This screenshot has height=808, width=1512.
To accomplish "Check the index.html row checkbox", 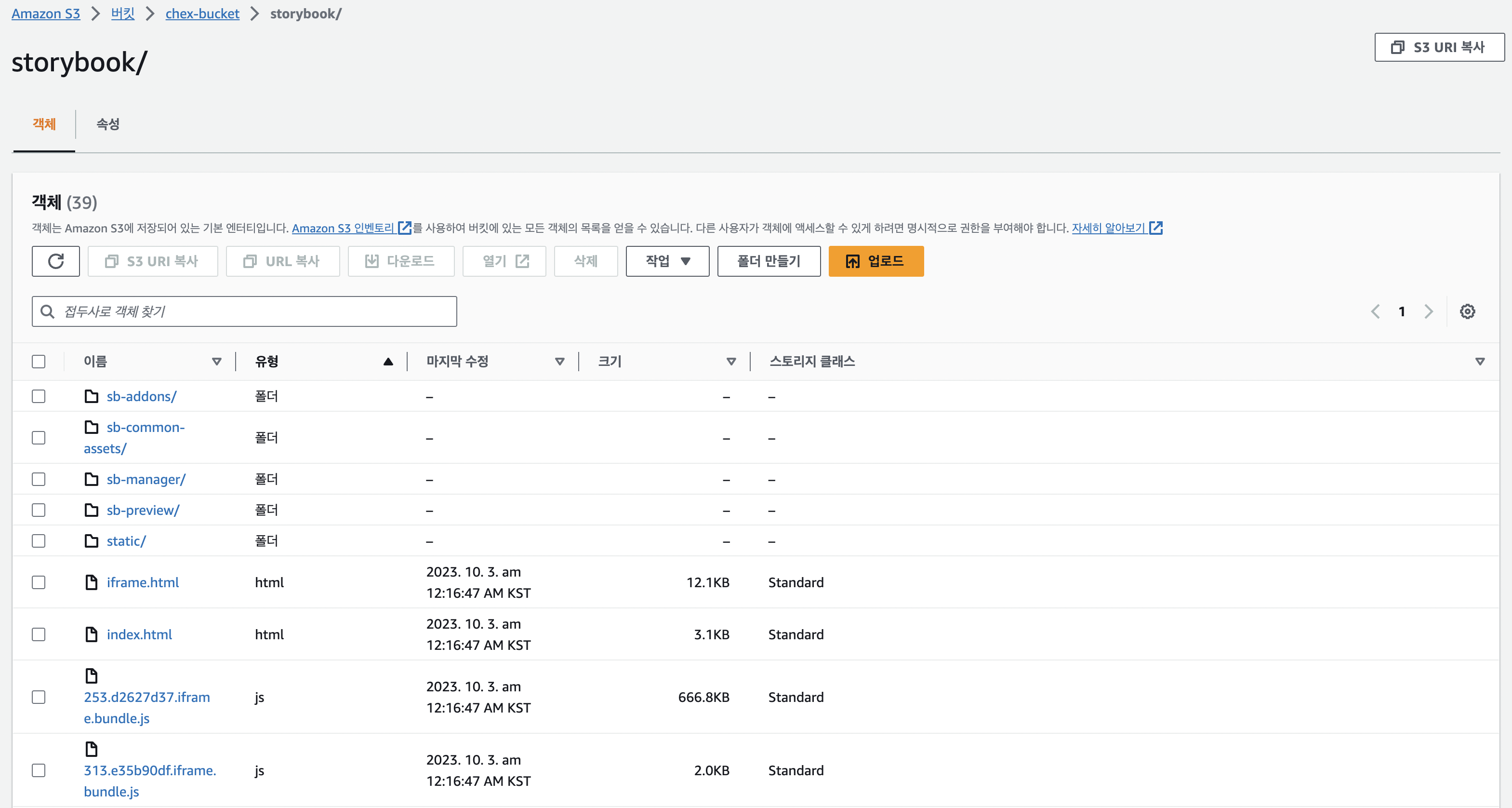I will tap(39, 634).
